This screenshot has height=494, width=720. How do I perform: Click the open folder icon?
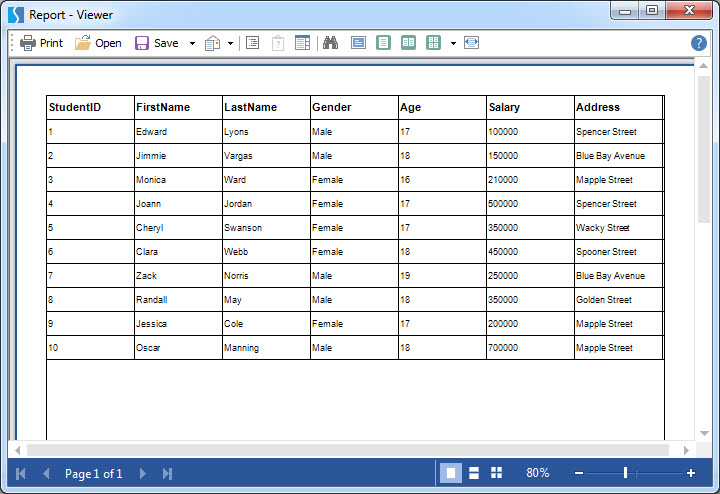[x=83, y=43]
